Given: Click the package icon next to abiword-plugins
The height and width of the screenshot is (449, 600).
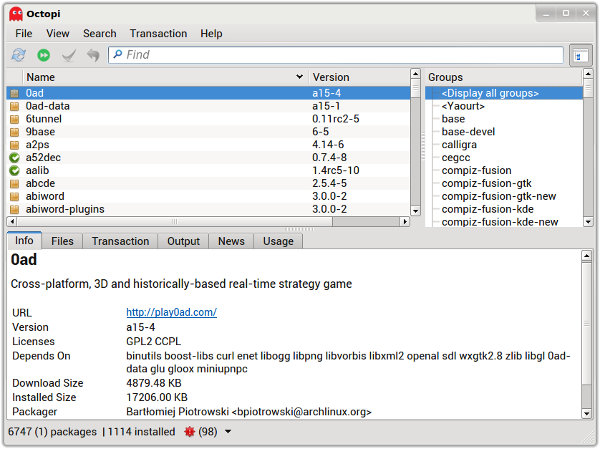Looking at the screenshot, I should coord(15,209).
